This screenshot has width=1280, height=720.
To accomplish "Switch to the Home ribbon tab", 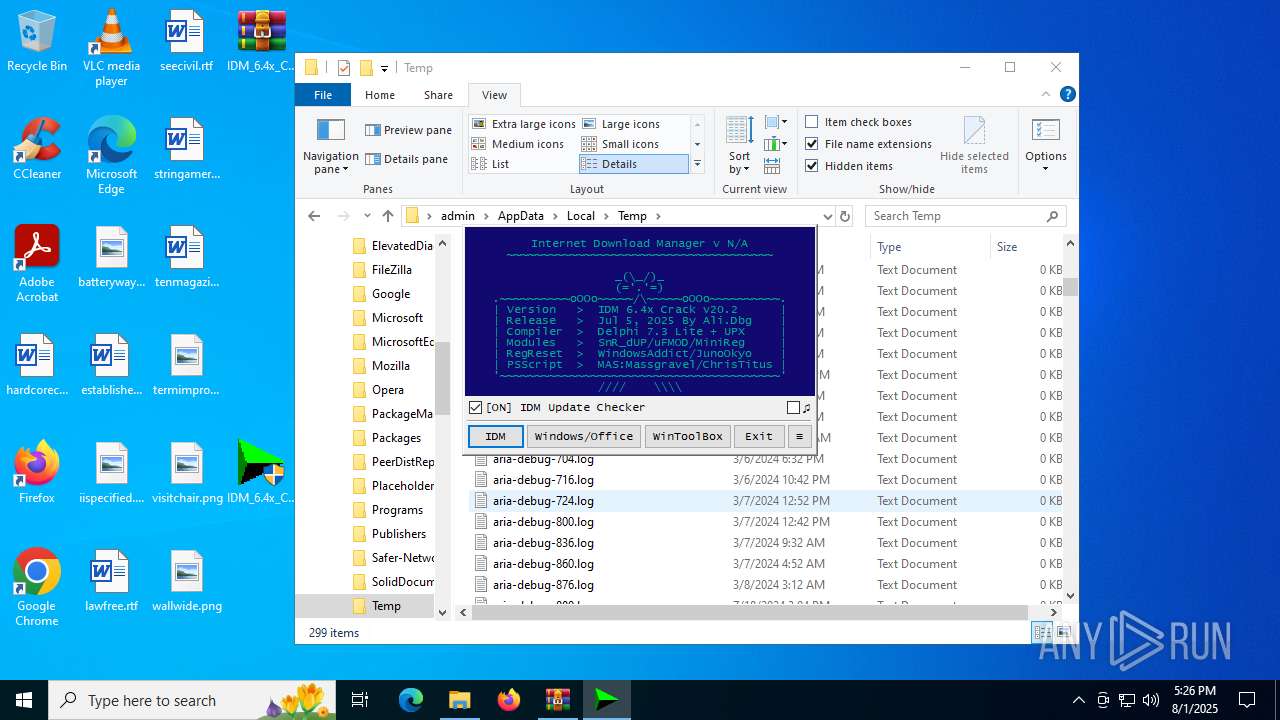I will (380, 95).
